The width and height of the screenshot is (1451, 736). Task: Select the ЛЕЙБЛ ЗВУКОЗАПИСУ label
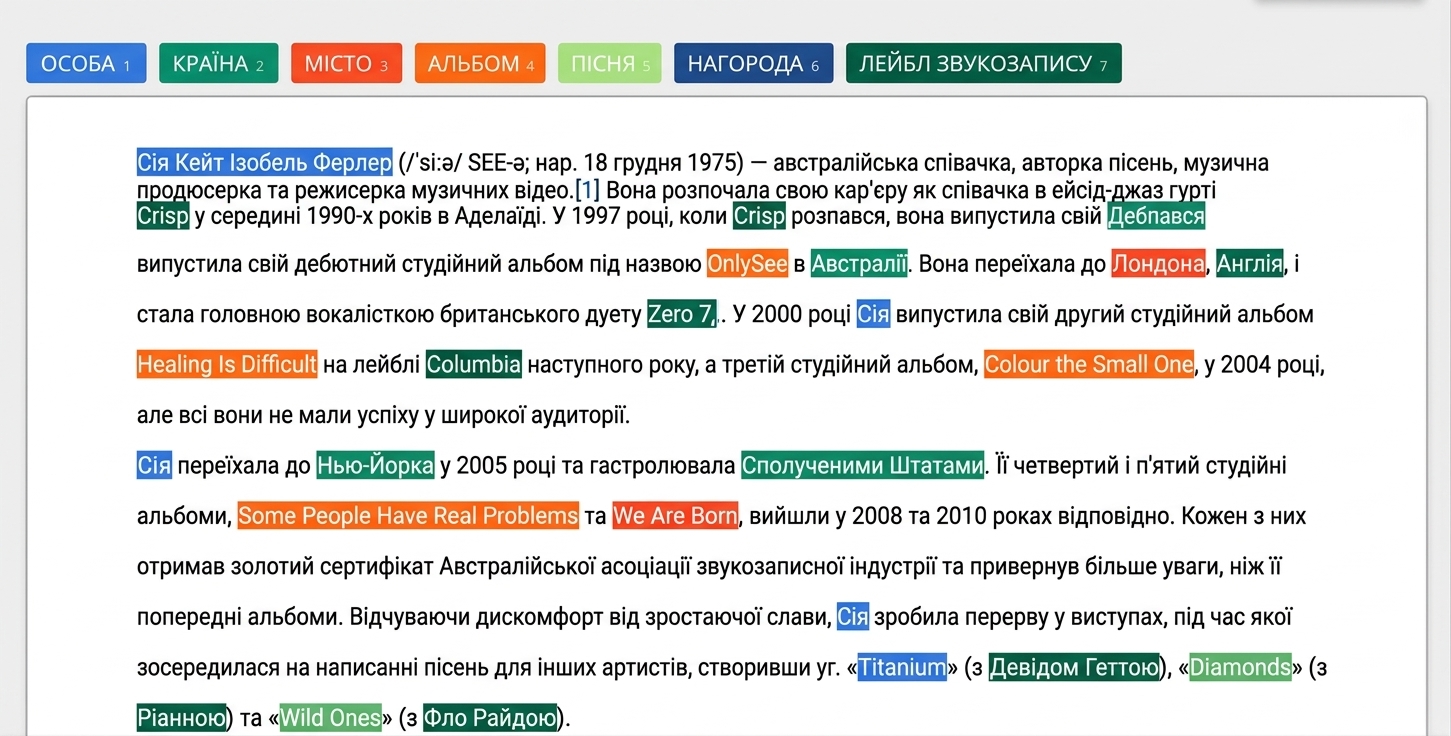coord(984,63)
